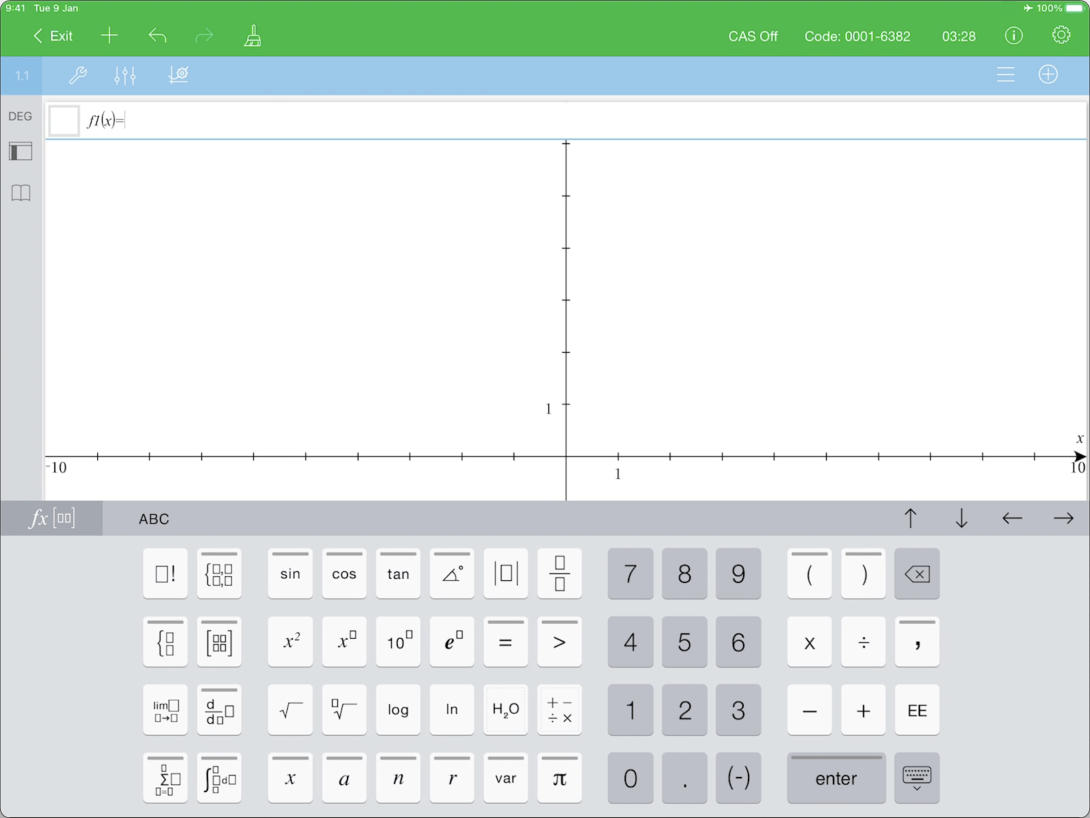
Task: Tap Exit to leave the document
Action: (53, 36)
